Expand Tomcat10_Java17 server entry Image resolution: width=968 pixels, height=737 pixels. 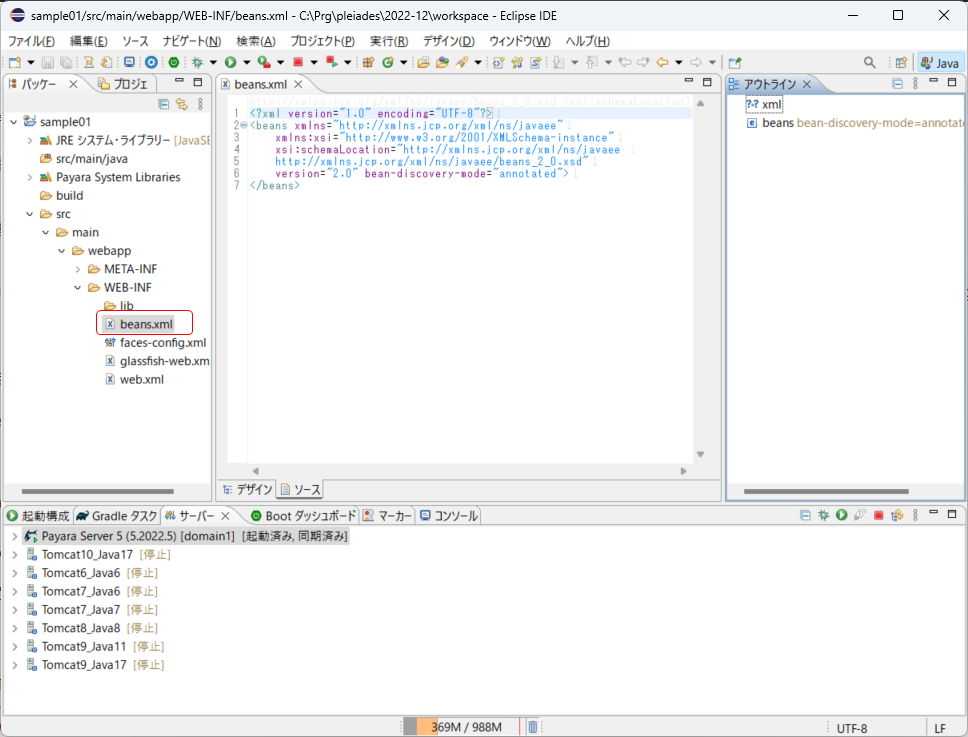[x=14, y=555]
